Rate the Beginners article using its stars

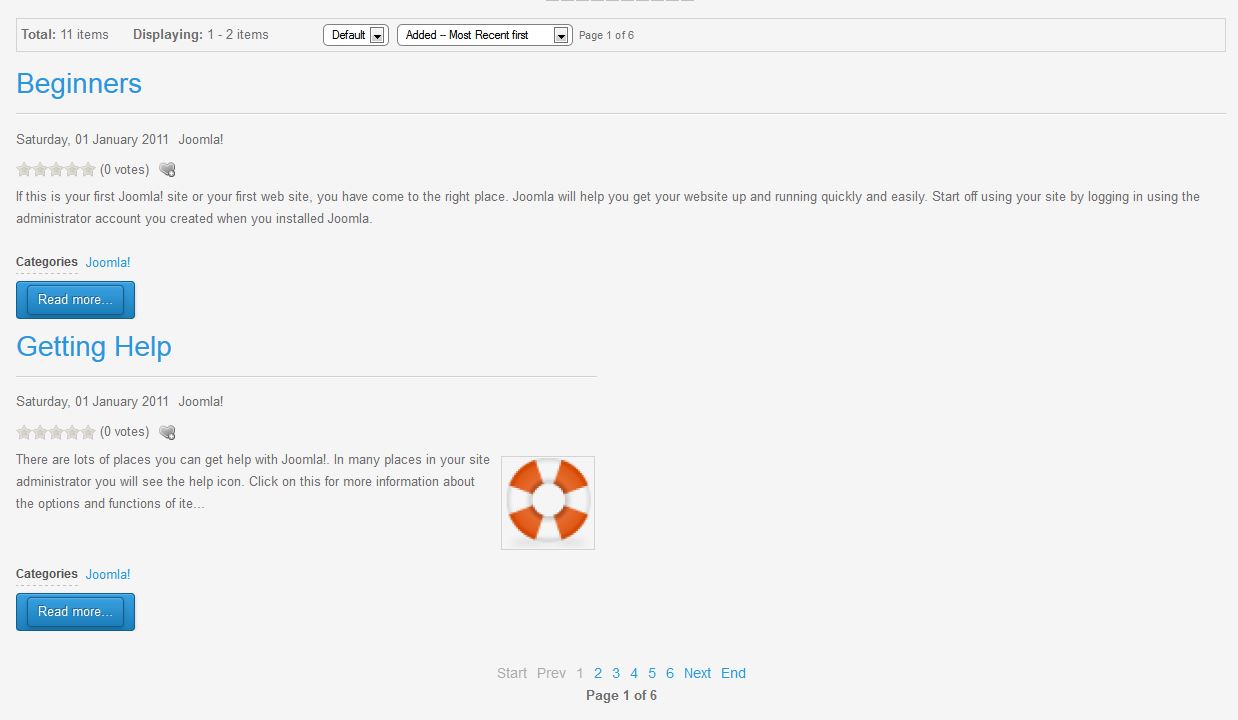pos(56,170)
